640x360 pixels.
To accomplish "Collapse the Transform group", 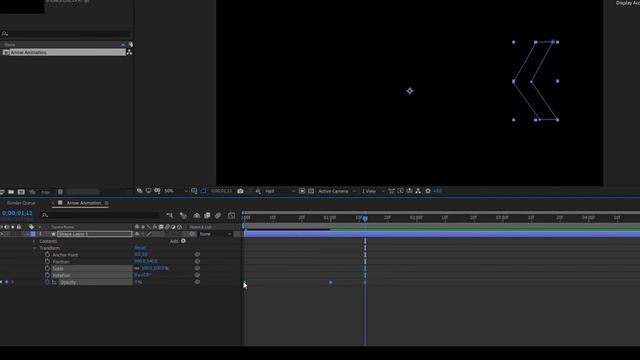I will (x=34, y=248).
